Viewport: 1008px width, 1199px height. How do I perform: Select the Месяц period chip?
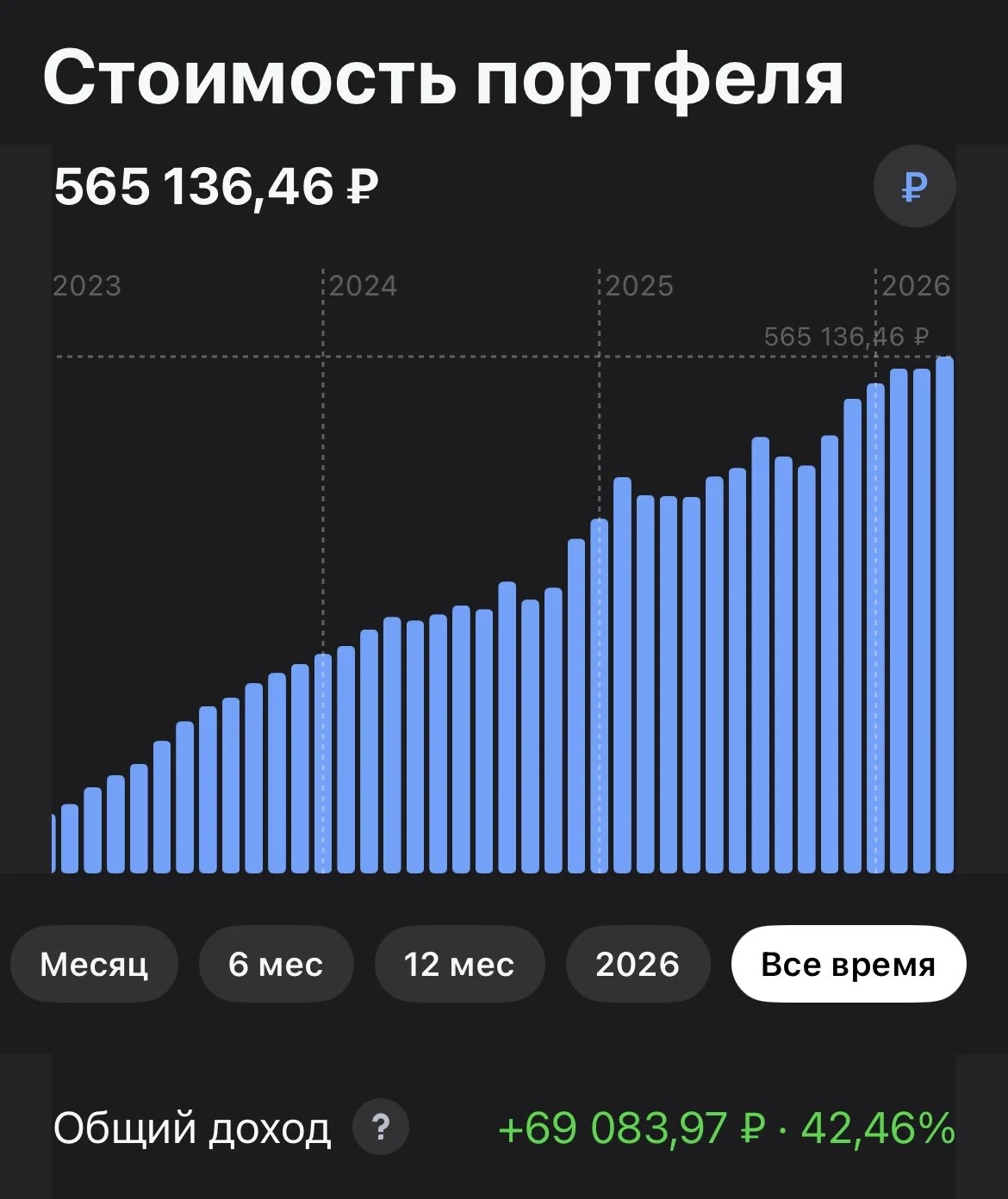(94, 964)
